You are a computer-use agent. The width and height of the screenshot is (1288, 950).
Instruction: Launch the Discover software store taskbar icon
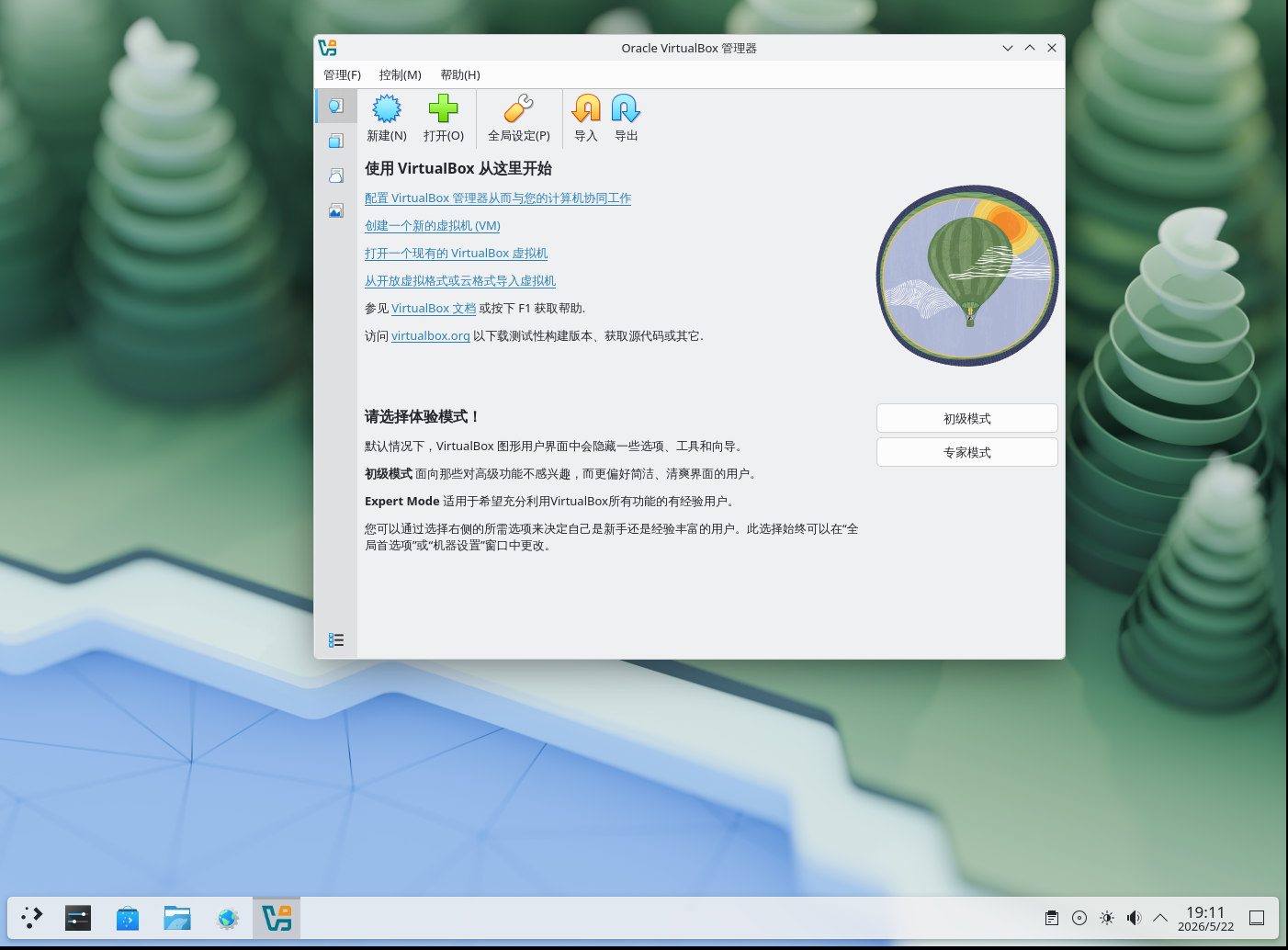128,917
